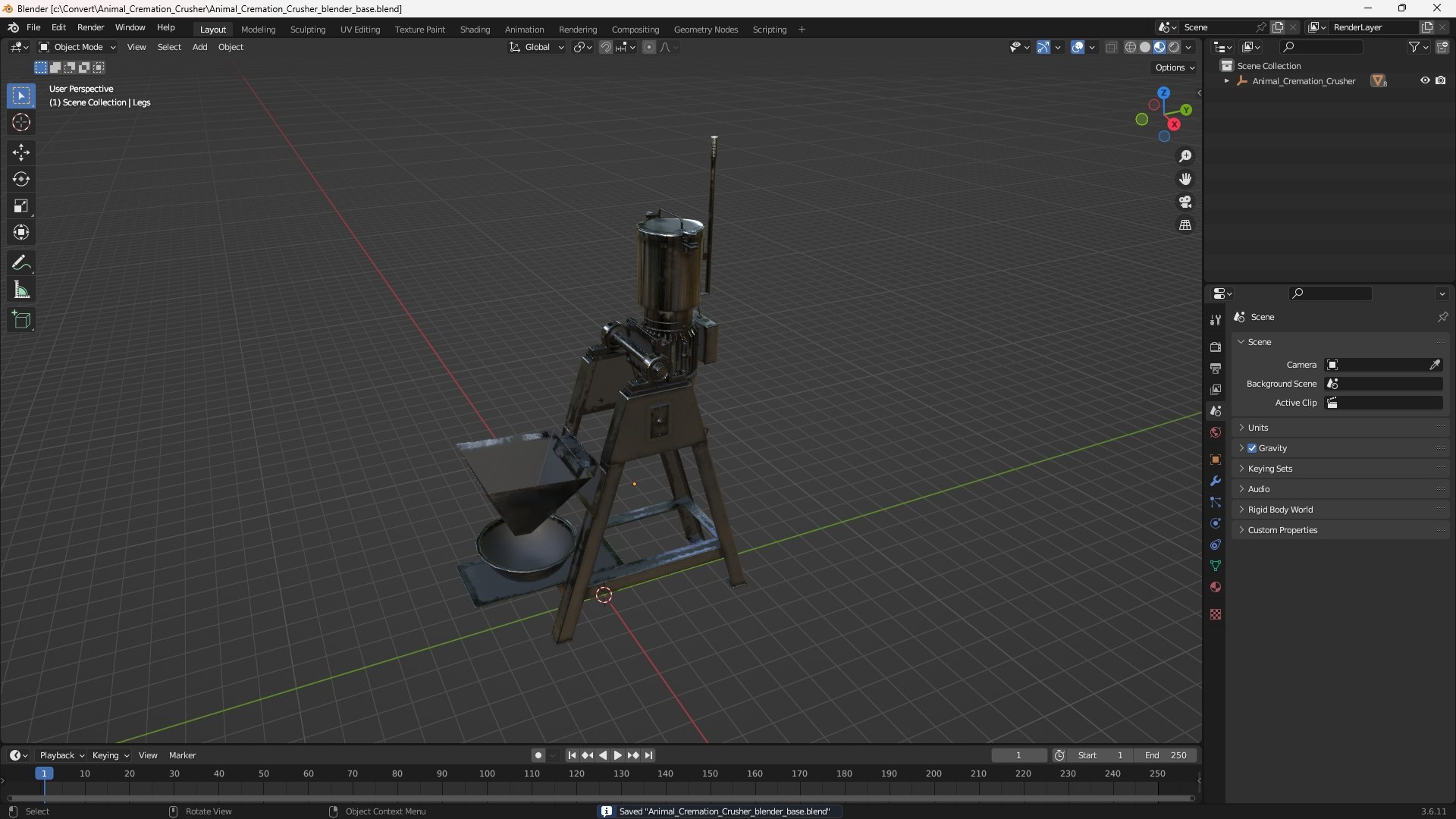Jump to timeline end button
This screenshot has width=1456, height=819.
click(x=649, y=755)
